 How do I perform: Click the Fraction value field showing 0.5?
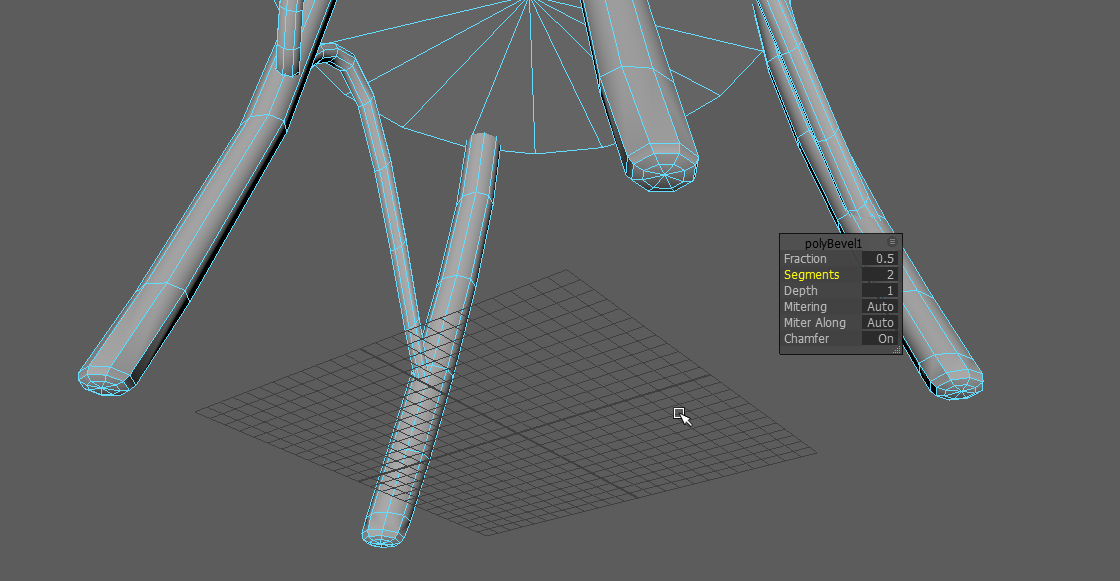click(x=880, y=259)
